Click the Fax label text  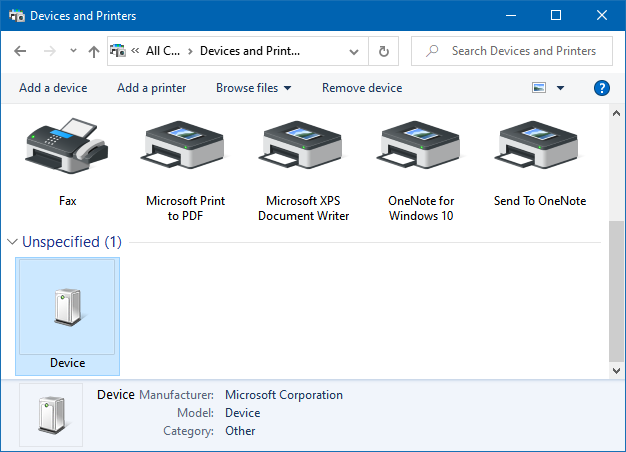[67, 200]
